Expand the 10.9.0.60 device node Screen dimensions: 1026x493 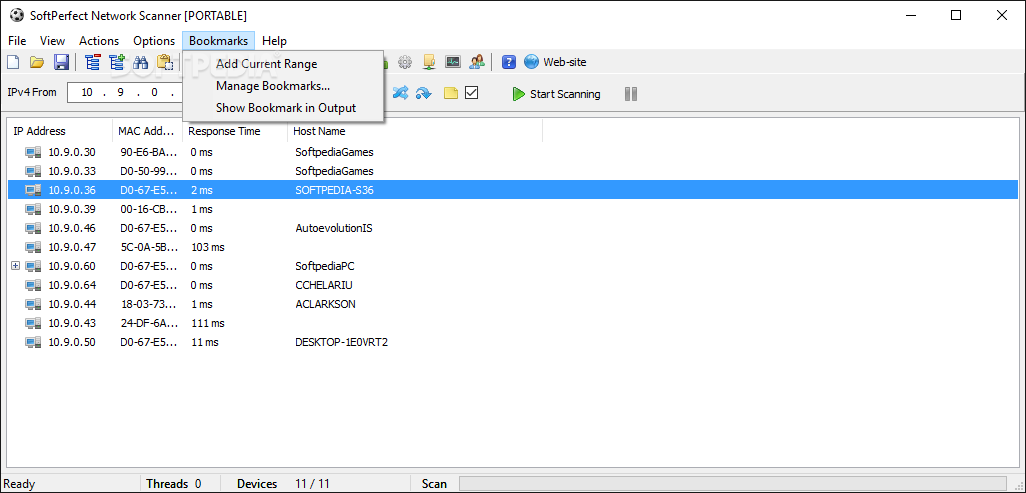[x=16, y=266]
